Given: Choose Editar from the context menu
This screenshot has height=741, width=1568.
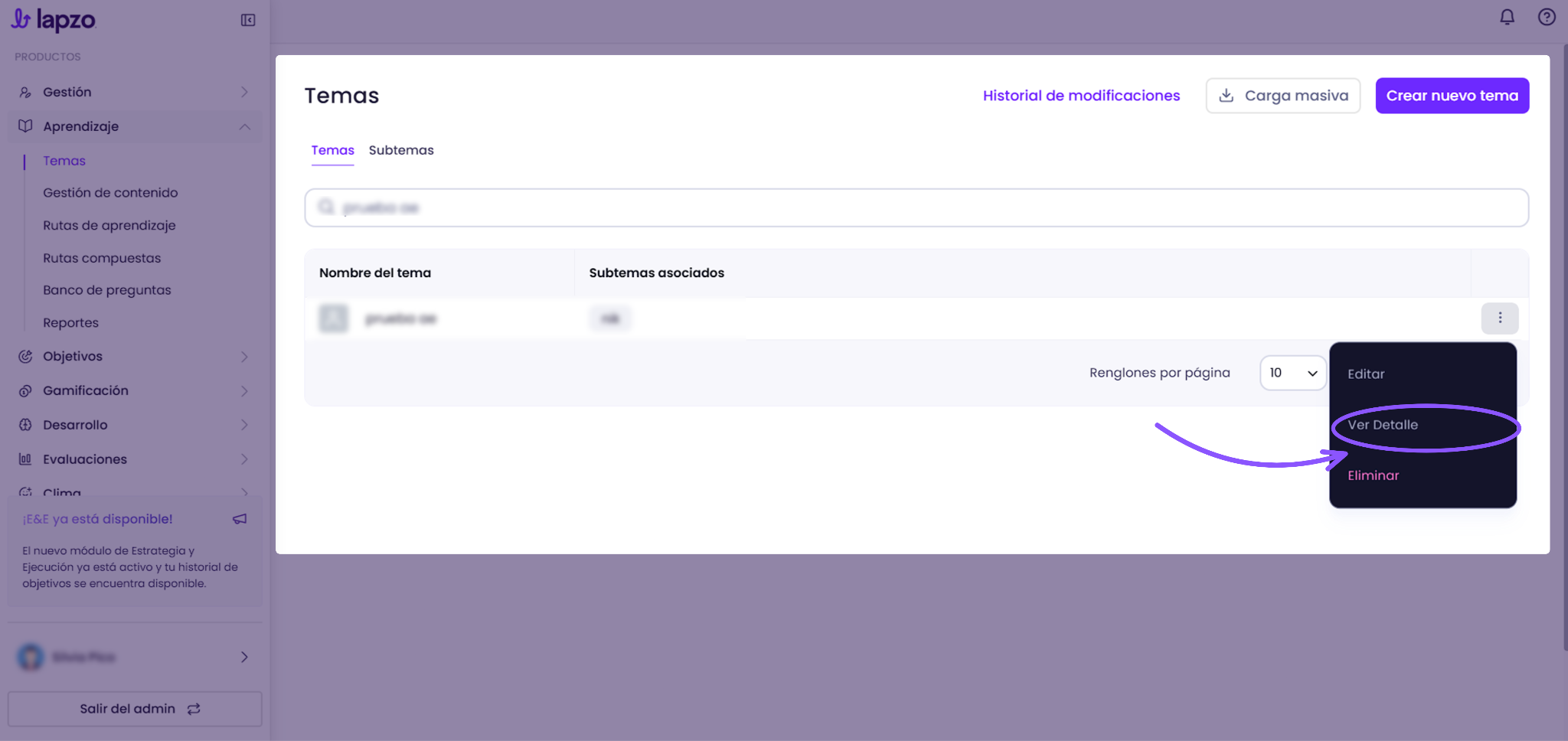Looking at the screenshot, I should (1366, 374).
